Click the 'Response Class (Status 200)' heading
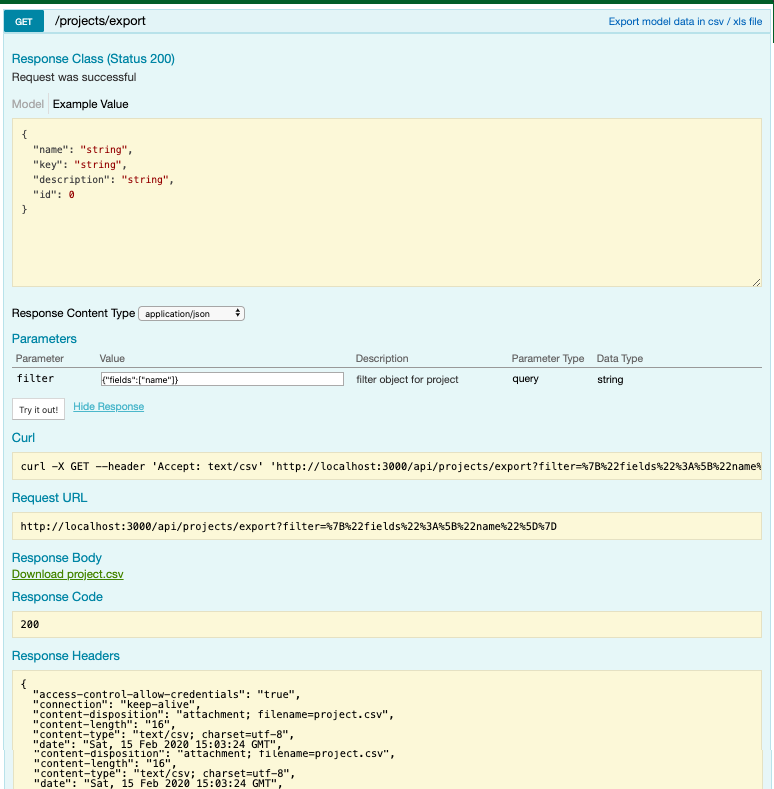Image resolution: width=774 pixels, height=789 pixels. [x=93, y=59]
